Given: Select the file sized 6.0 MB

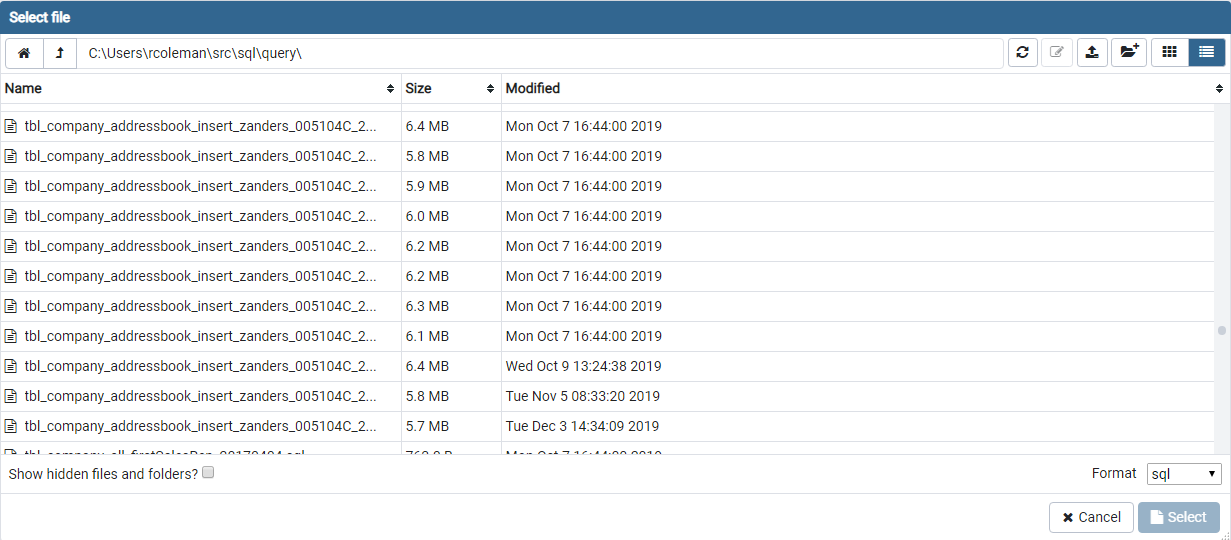Looking at the screenshot, I should (x=200, y=216).
